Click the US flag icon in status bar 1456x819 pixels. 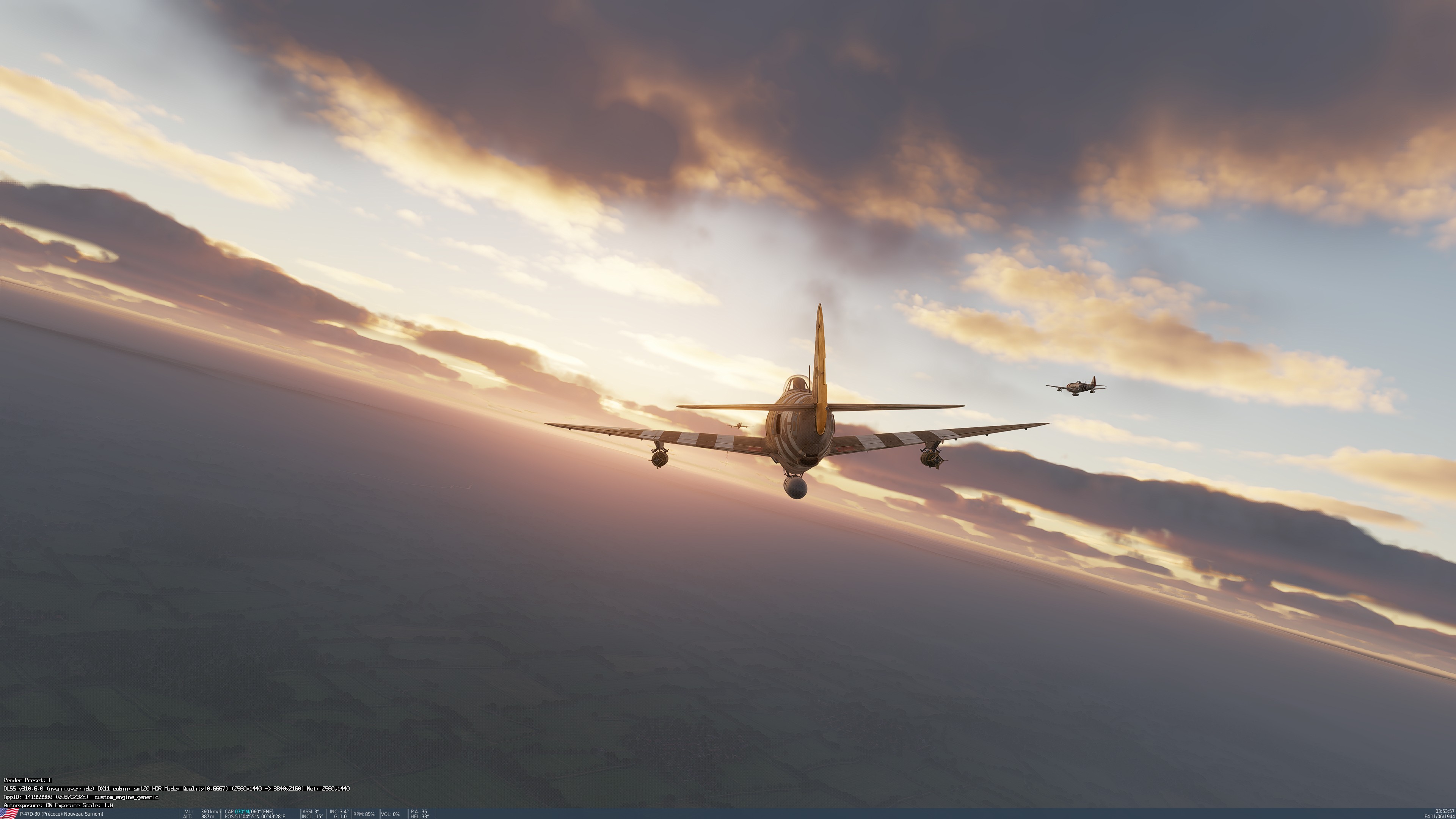click(9, 813)
